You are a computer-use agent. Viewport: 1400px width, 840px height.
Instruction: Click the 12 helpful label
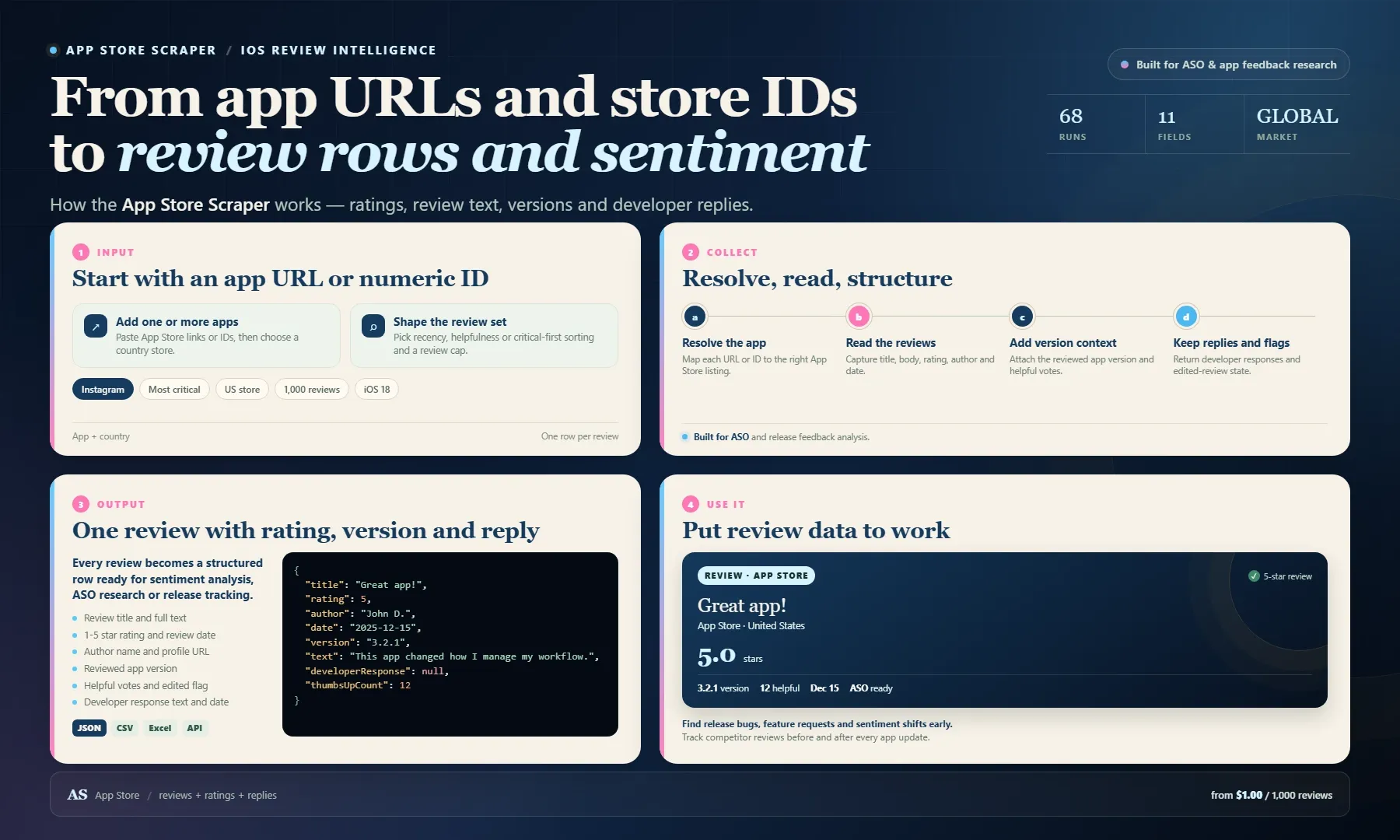779,688
